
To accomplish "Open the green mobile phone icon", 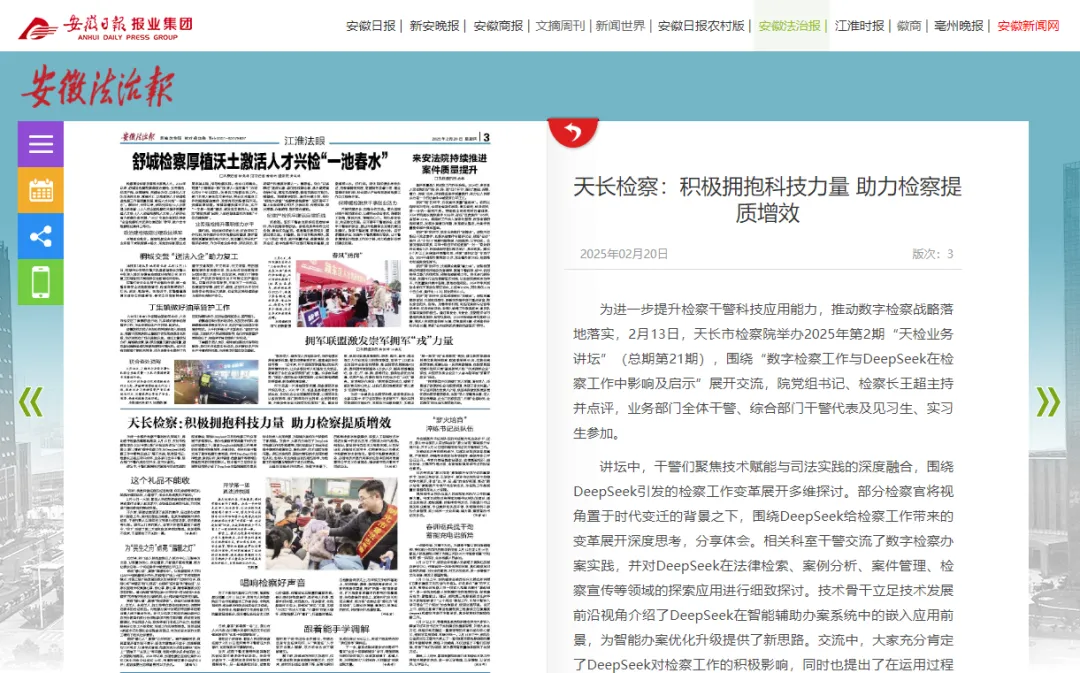I will pos(41,282).
